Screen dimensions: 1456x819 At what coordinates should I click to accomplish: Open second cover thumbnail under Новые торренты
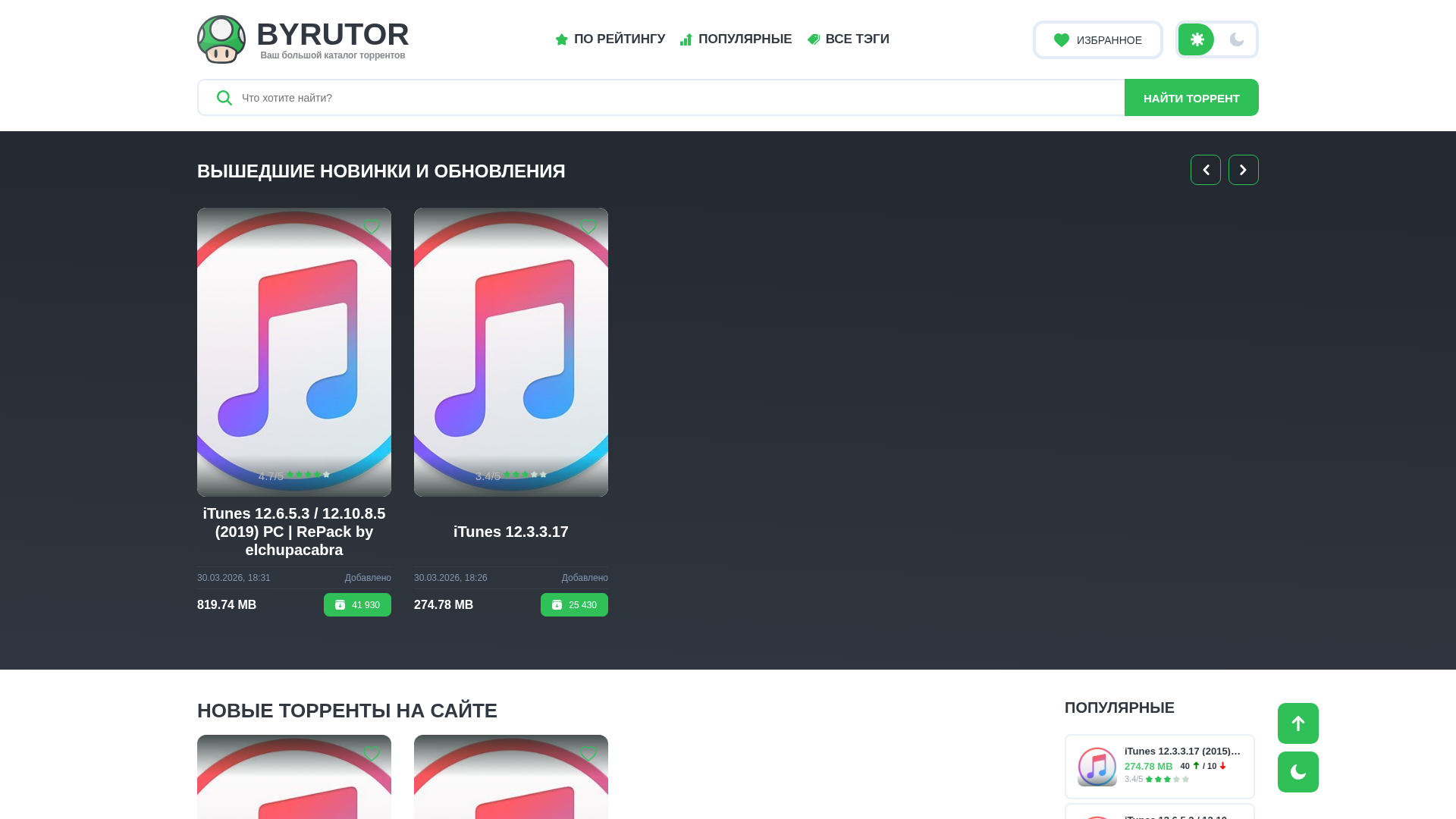[x=511, y=777]
